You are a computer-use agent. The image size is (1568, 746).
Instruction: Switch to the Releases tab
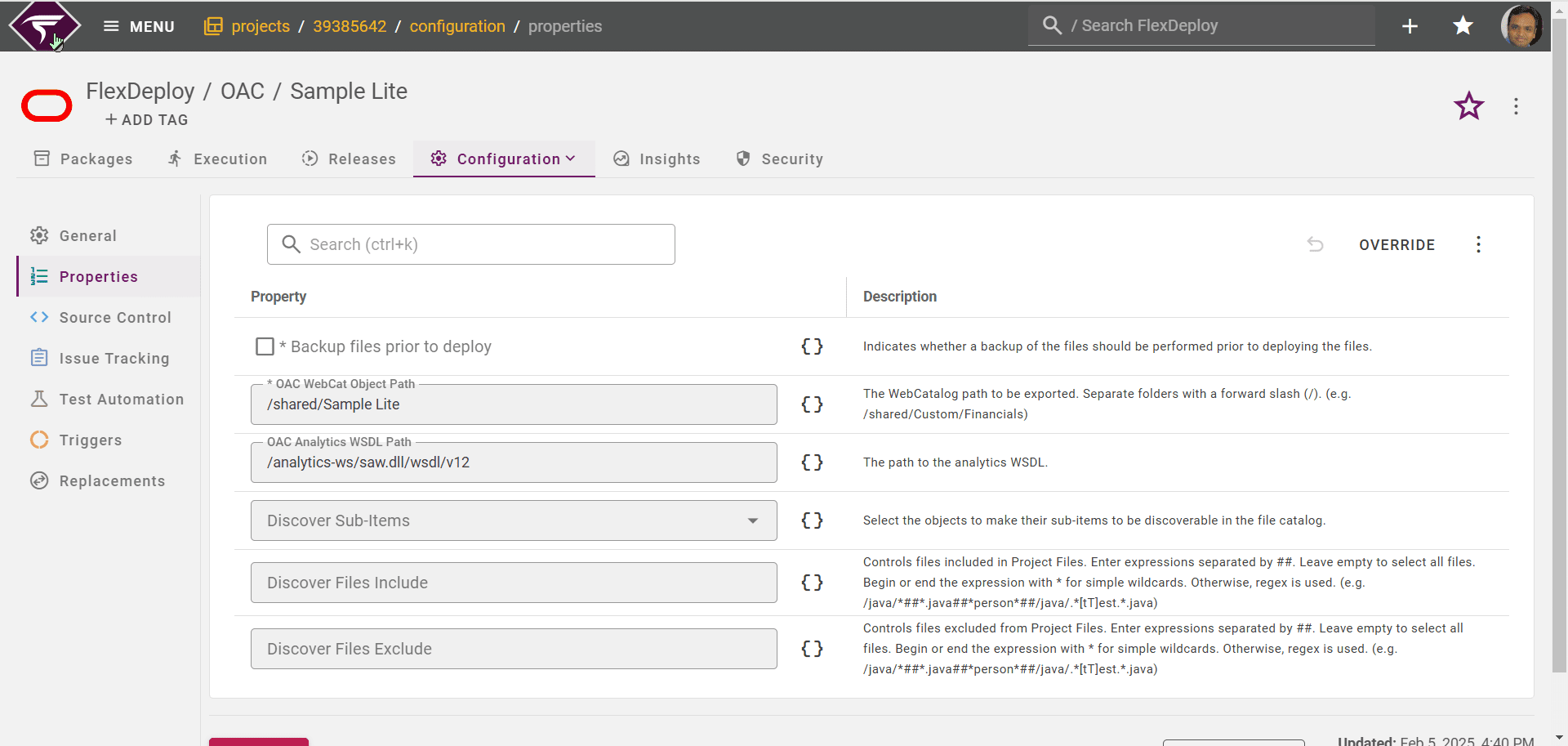349,159
